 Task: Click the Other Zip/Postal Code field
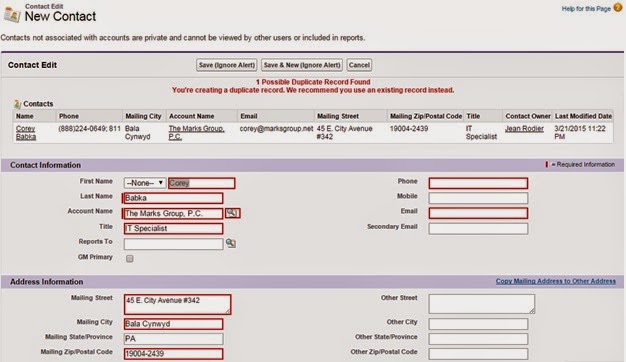tap(478, 354)
